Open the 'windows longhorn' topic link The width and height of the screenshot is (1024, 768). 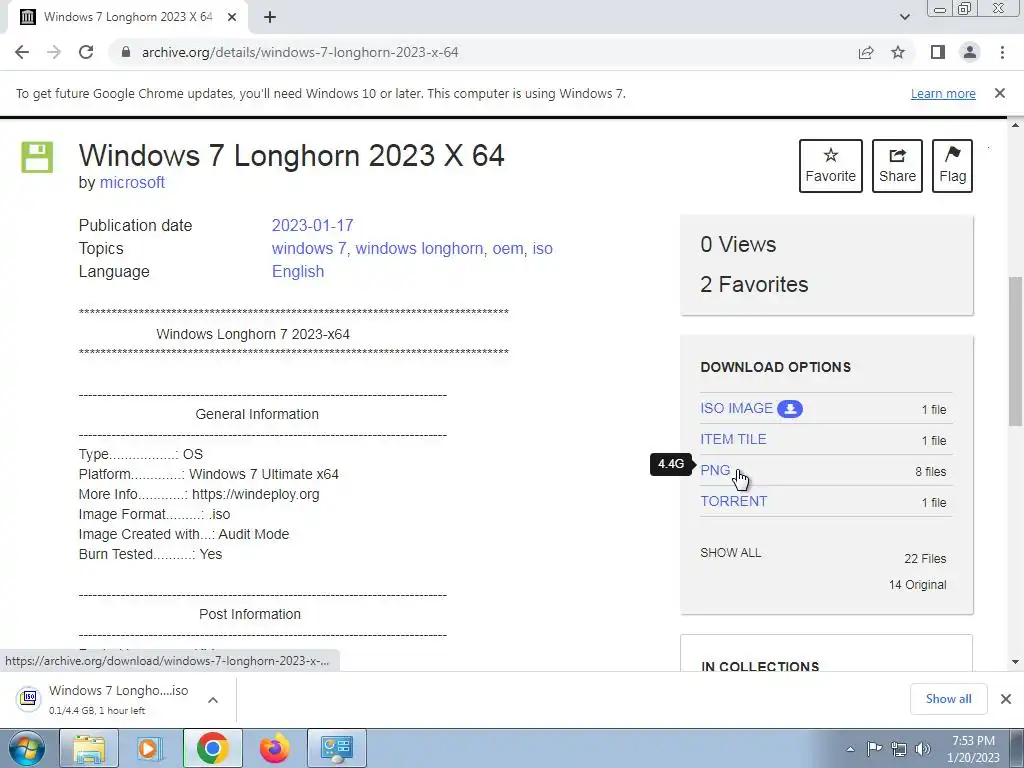pos(419,249)
